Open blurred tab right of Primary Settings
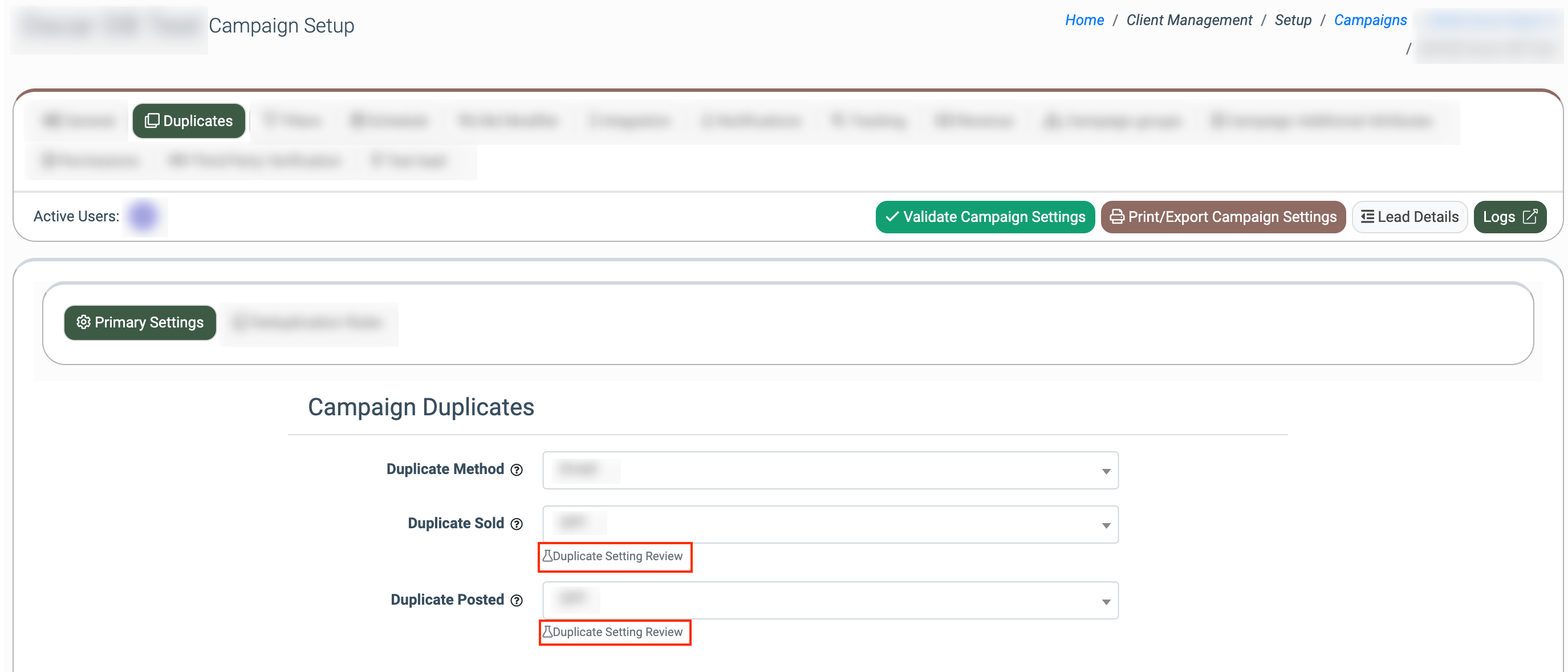This screenshot has width=1568, height=672. 308,322
